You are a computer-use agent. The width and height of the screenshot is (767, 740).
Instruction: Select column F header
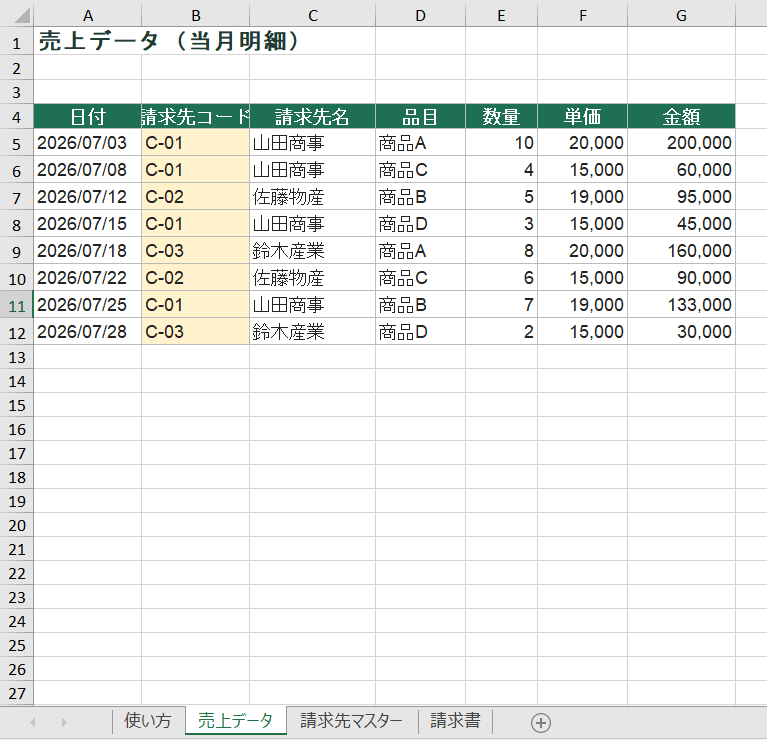click(583, 16)
